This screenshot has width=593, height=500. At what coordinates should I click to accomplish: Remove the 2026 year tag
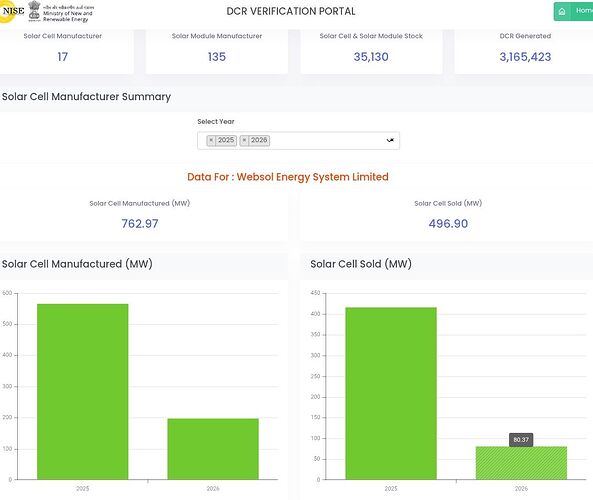pyautogui.click(x=244, y=140)
